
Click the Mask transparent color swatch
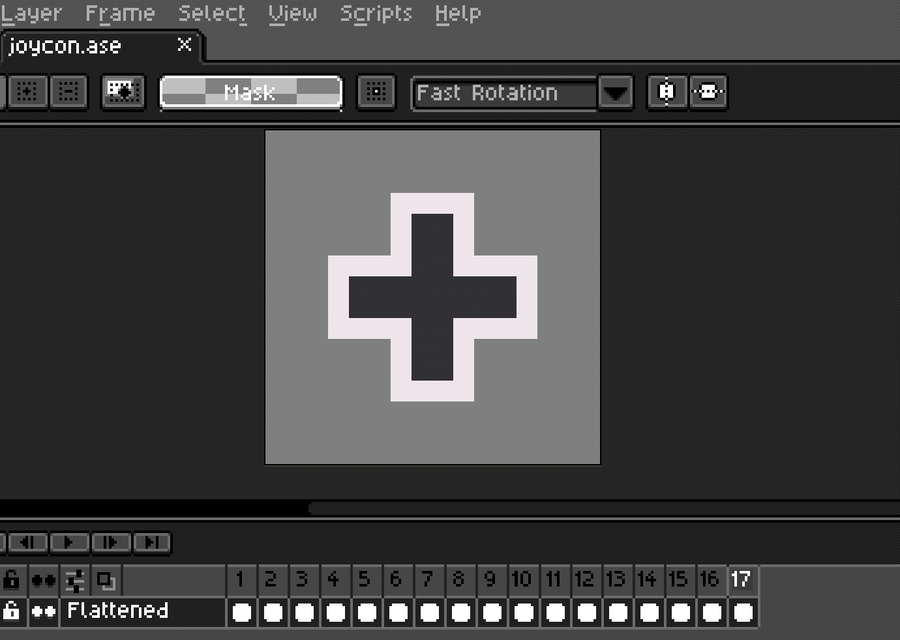[x=251, y=92]
